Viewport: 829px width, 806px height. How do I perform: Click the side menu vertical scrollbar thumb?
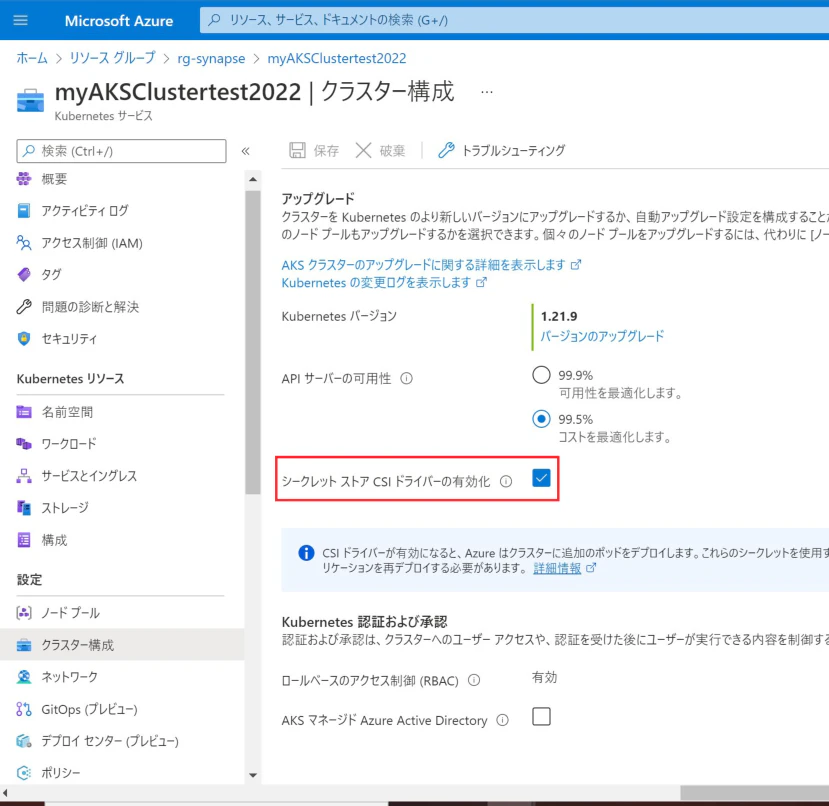point(253,342)
